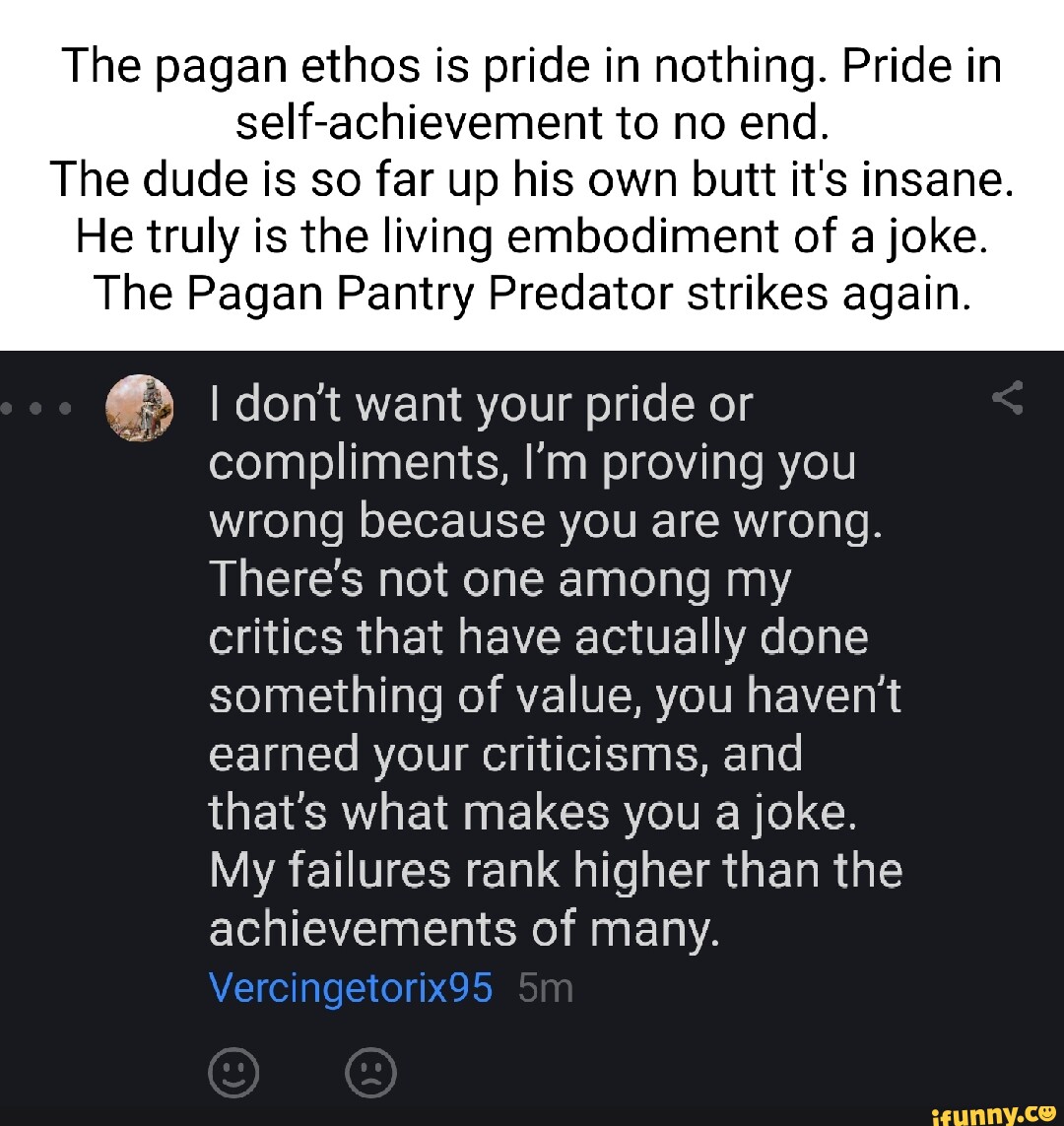Viewport: 1064px width, 1126px height.
Task: Toggle the positive reaction on the comment
Action: (x=235, y=1073)
